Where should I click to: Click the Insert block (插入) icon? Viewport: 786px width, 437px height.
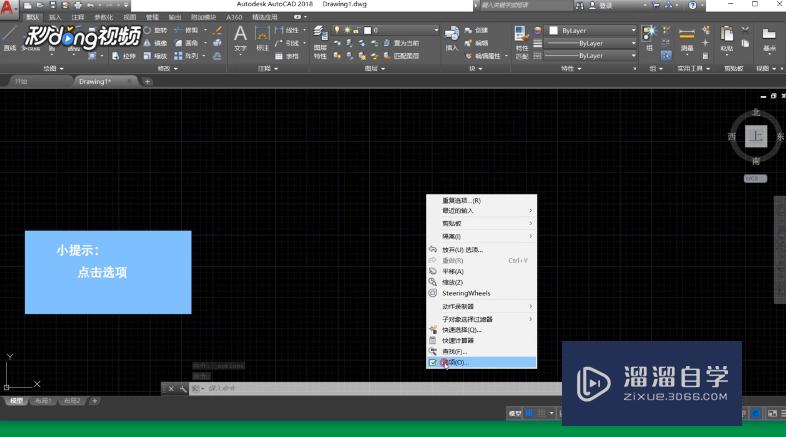[x=452, y=35]
